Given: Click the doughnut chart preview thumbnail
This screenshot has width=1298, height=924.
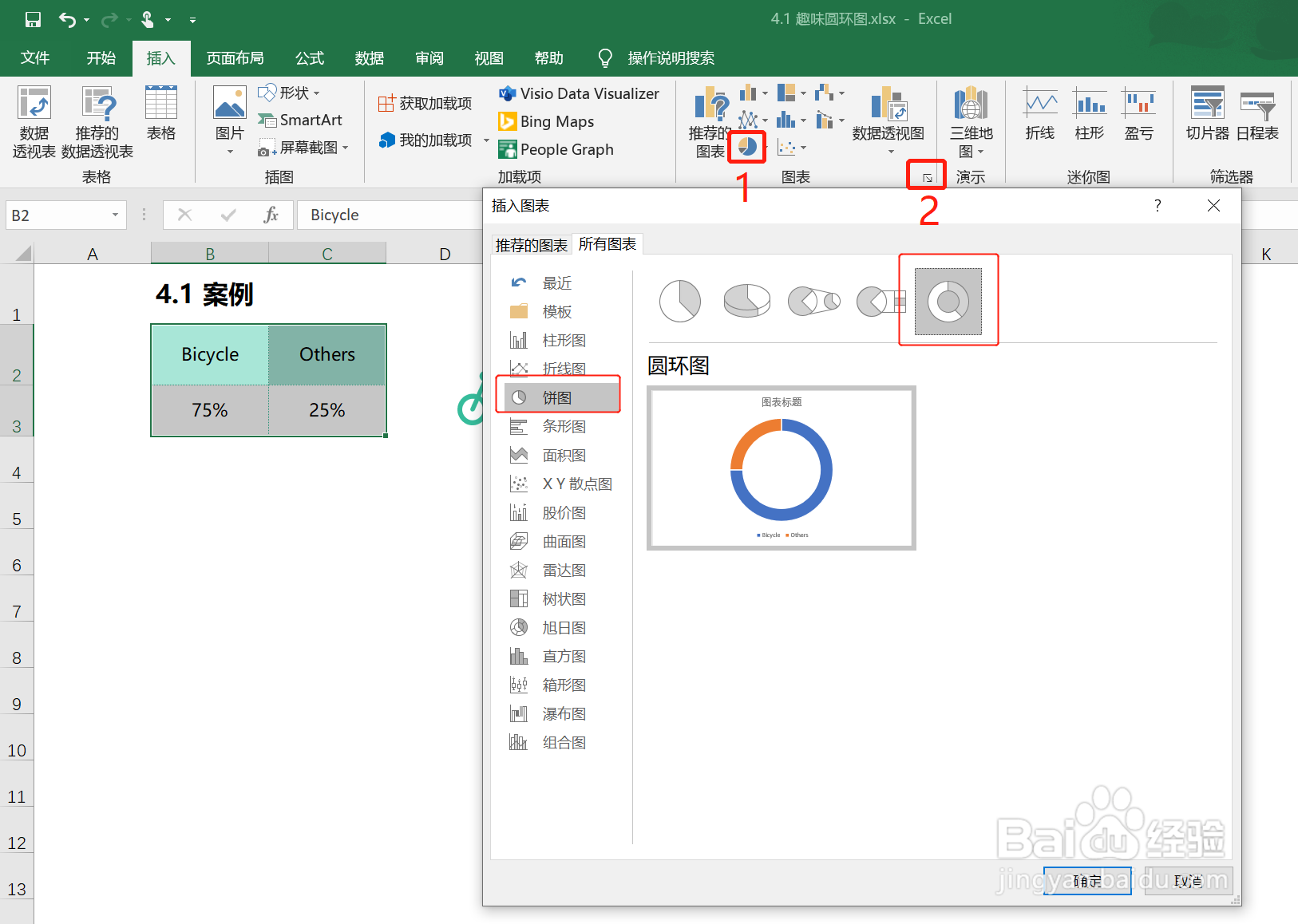Looking at the screenshot, I should click(782, 468).
